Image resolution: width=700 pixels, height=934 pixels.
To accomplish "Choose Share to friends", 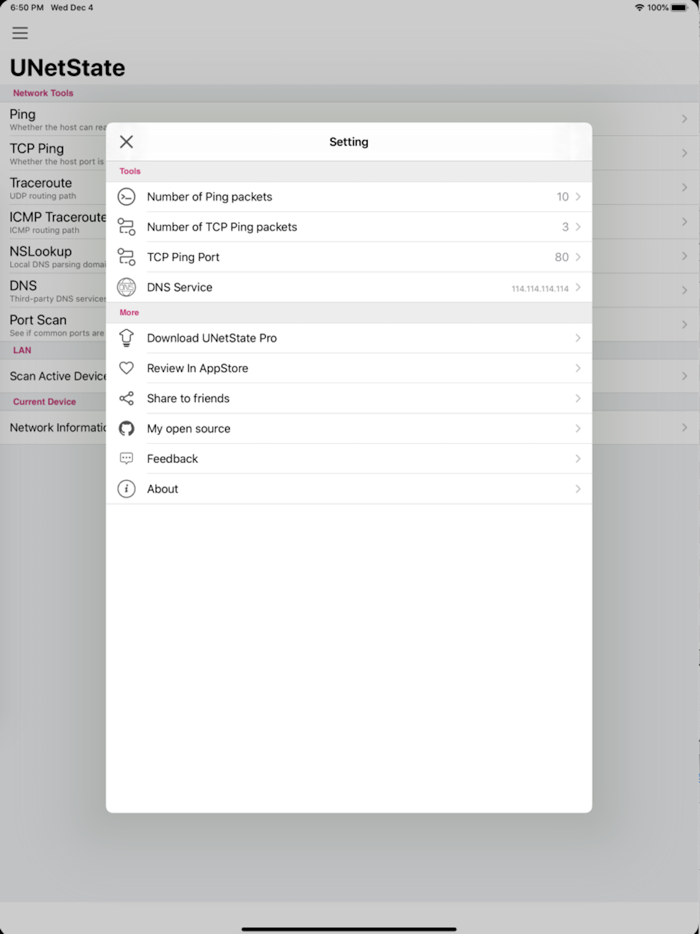I will pyautogui.click(x=349, y=398).
